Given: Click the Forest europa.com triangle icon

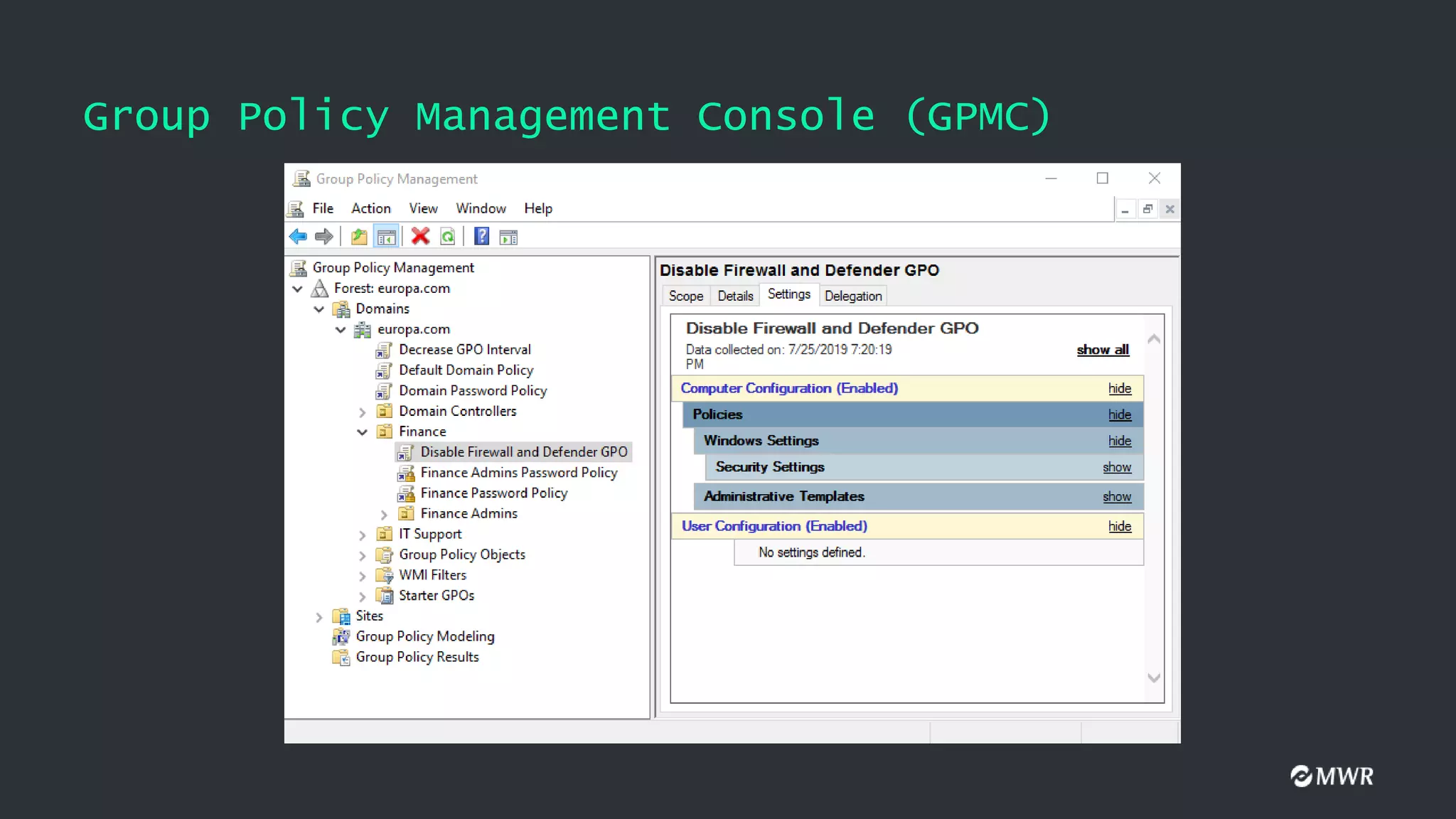Looking at the screenshot, I should [x=320, y=288].
